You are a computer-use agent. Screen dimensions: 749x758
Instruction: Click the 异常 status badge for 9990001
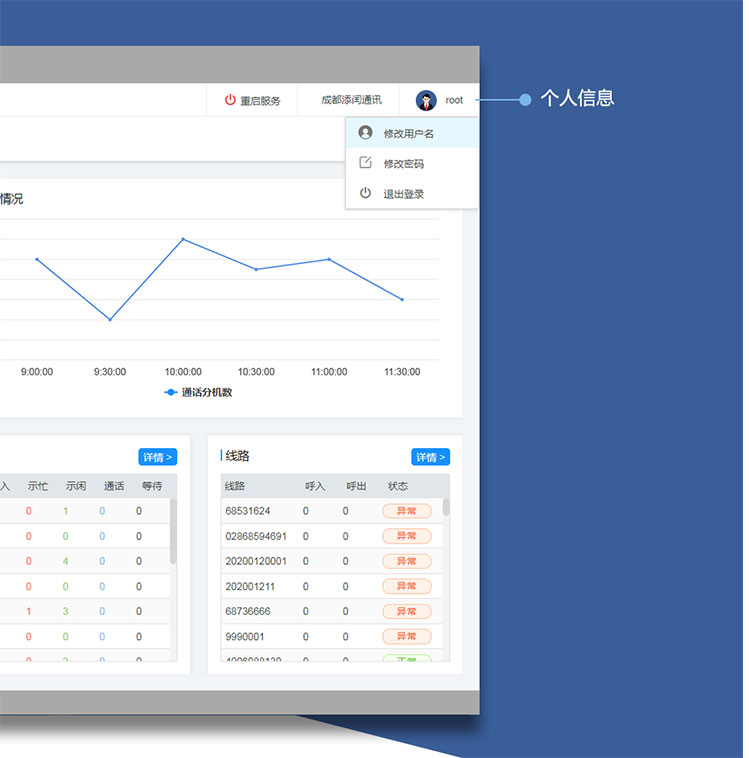click(x=407, y=637)
